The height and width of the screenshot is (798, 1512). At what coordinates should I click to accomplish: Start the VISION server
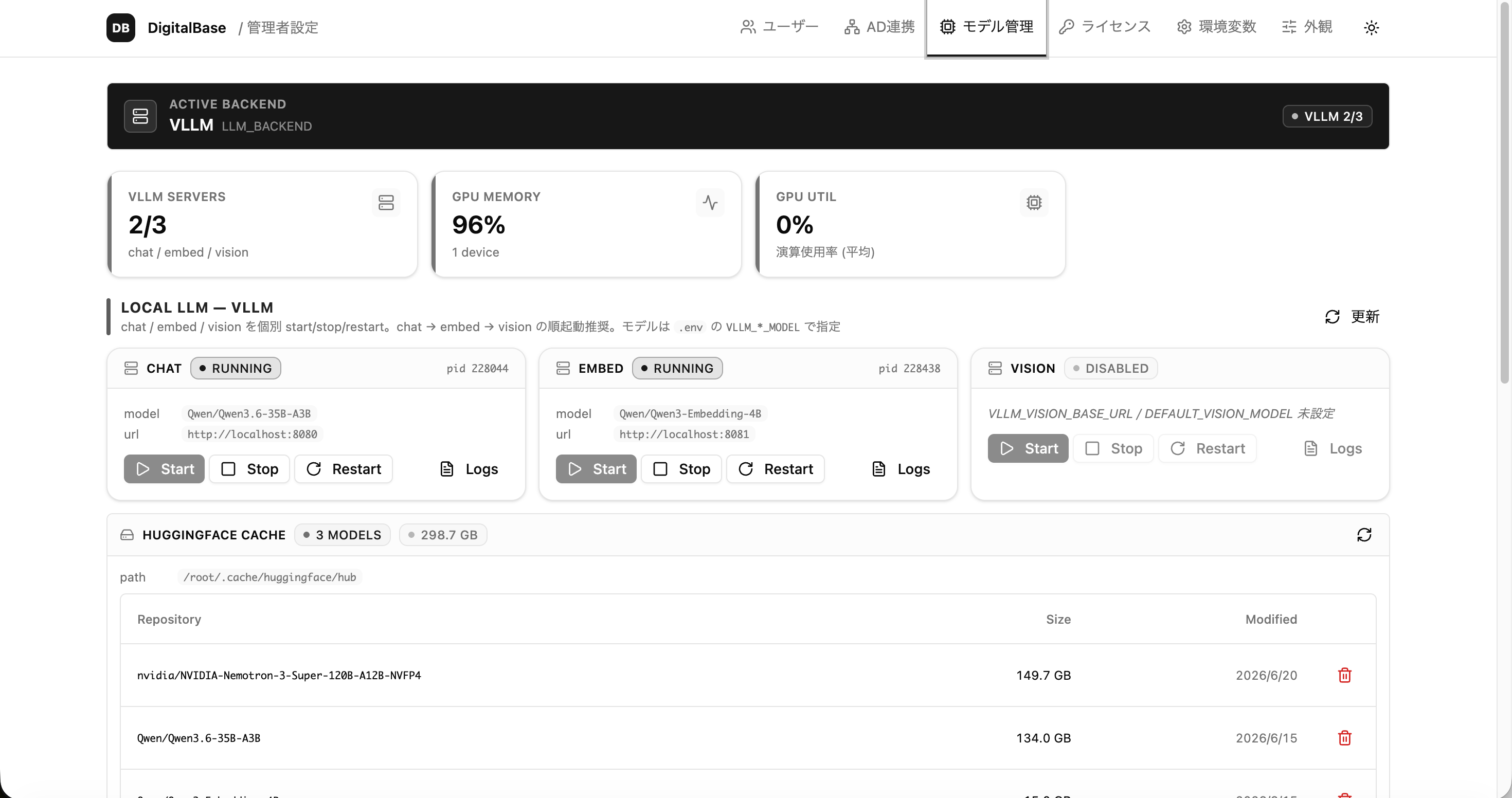pyautogui.click(x=1029, y=448)
